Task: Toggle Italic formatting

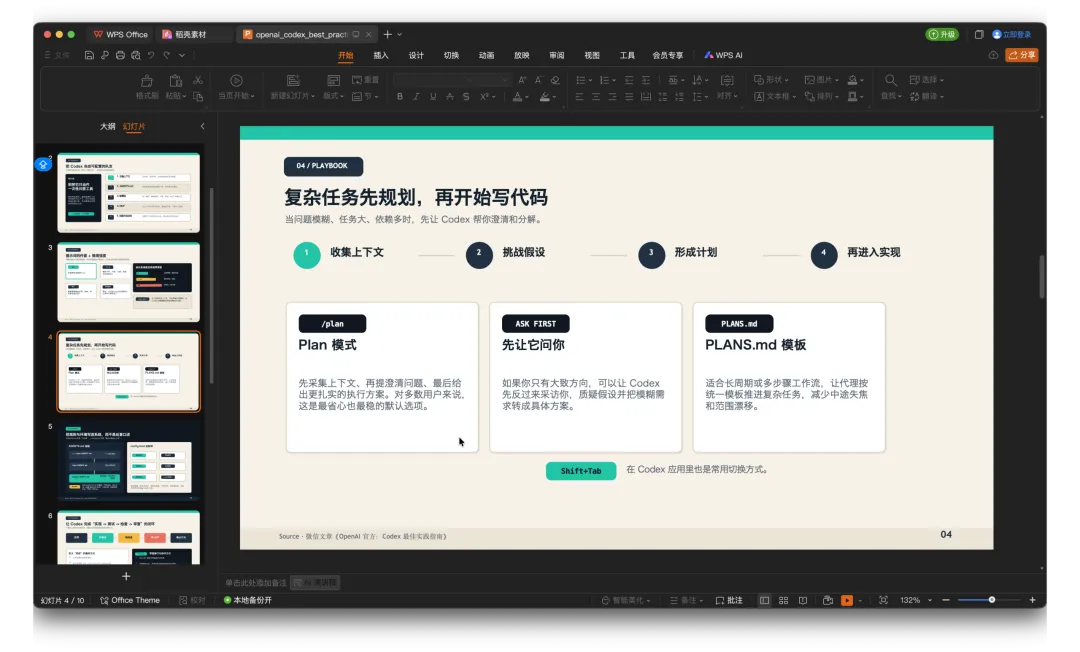Action: [416, 96]
